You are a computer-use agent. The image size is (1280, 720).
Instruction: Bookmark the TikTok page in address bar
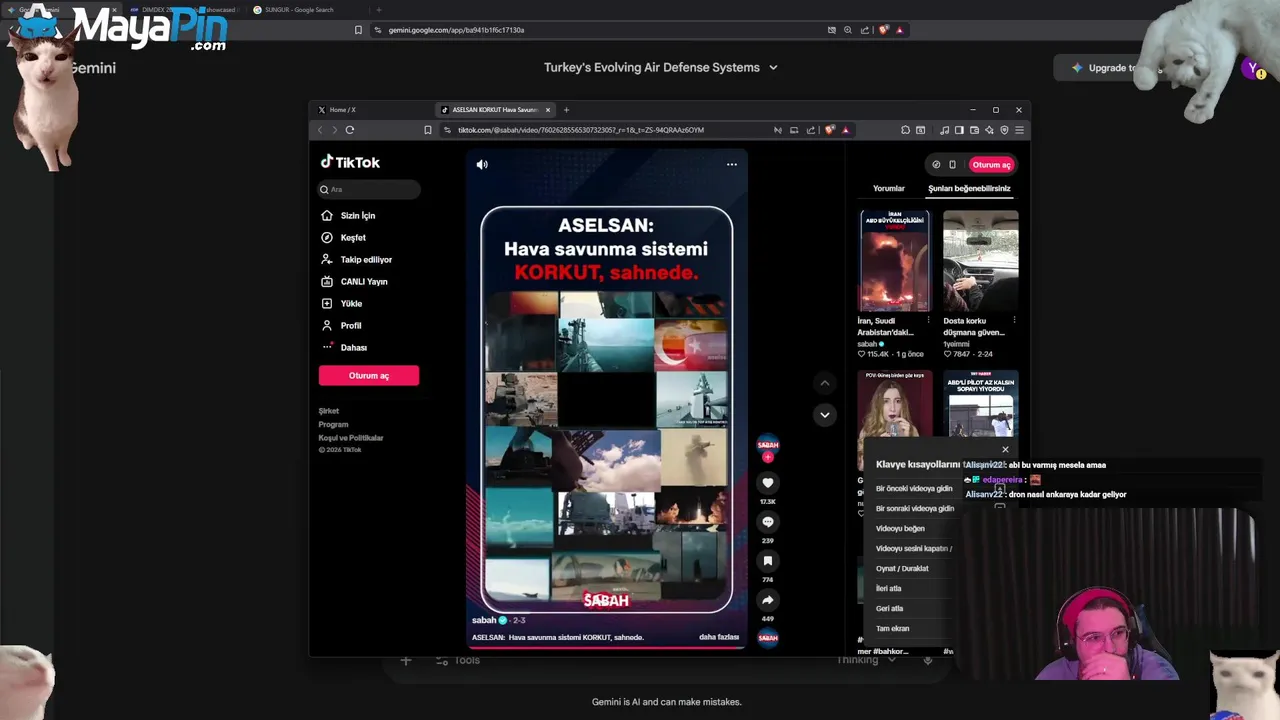coord(428,130)
